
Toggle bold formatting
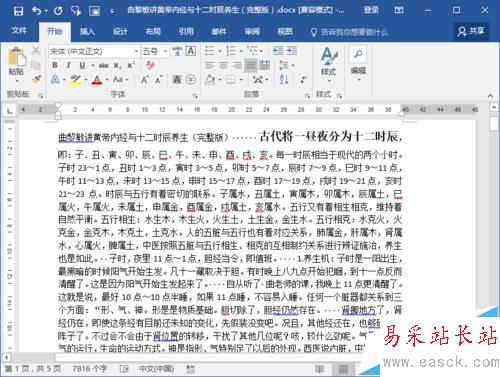tap(55, 65)
